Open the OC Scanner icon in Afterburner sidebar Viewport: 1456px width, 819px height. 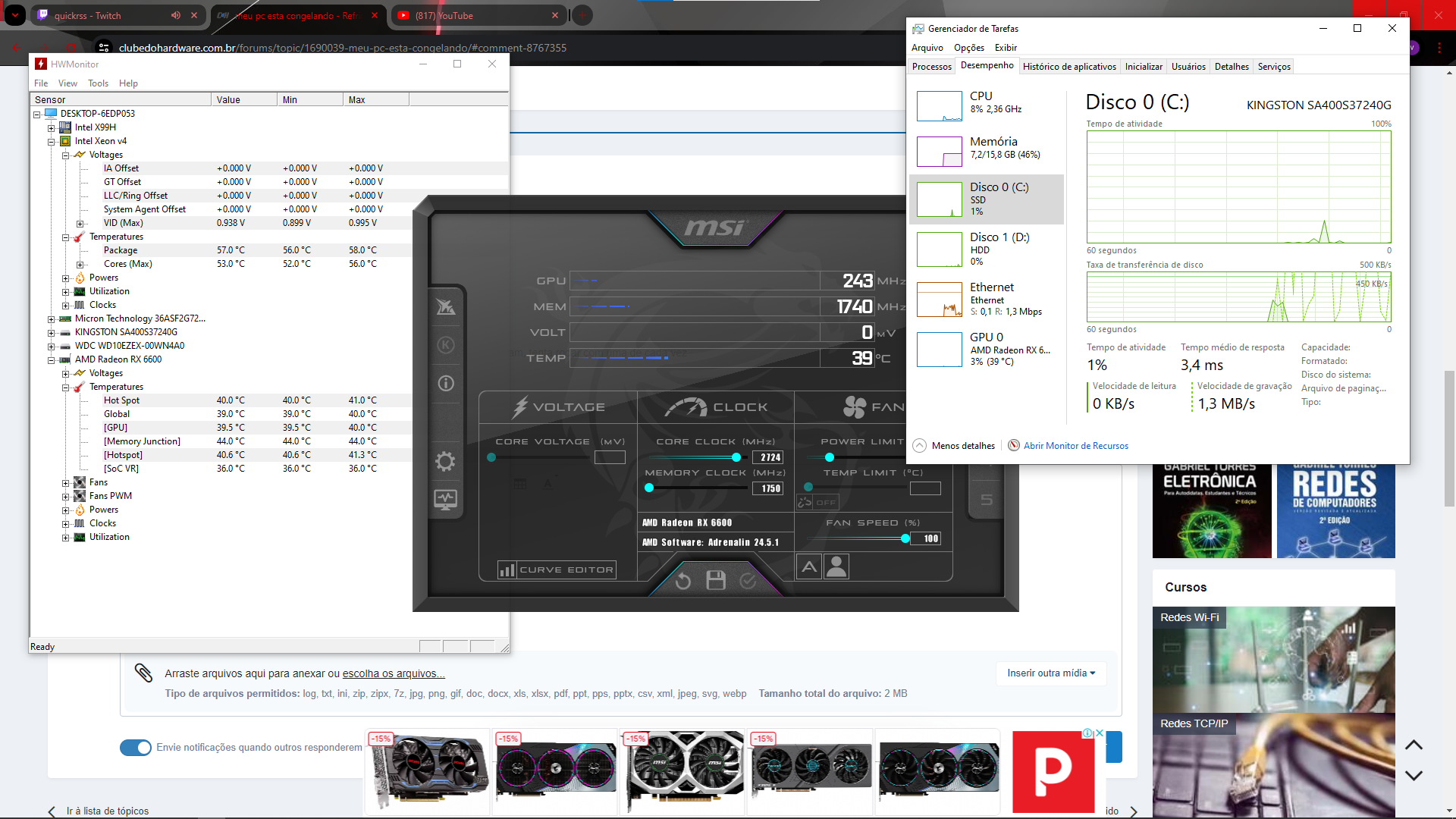(x=446, y=306)
